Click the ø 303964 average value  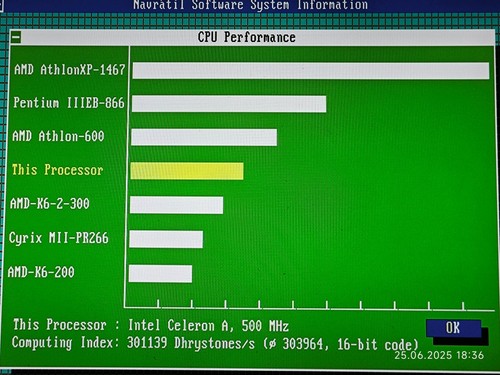click(297, 344)
